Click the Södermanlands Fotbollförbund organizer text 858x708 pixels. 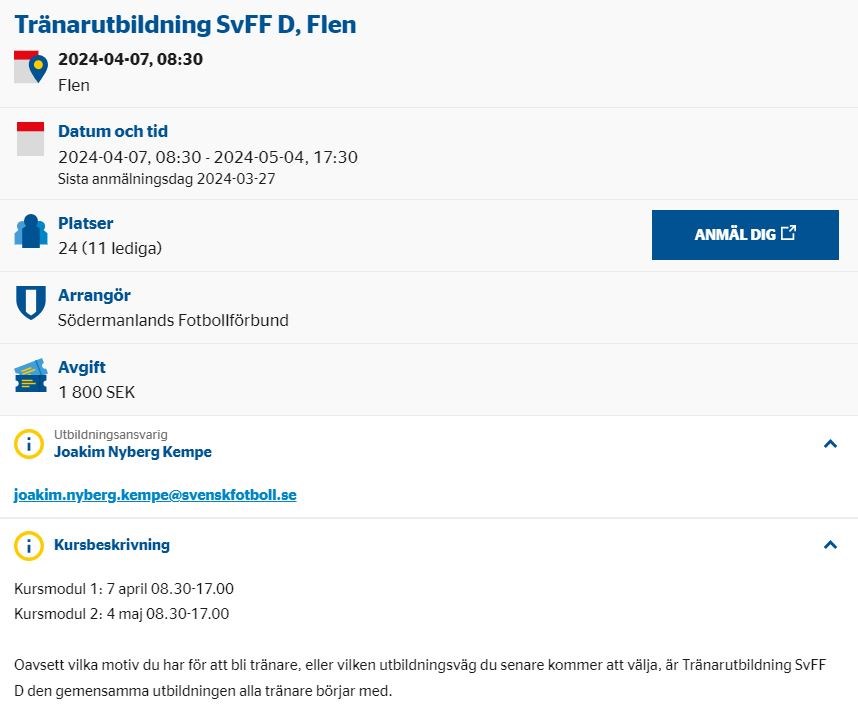click(x=174, y=320)
